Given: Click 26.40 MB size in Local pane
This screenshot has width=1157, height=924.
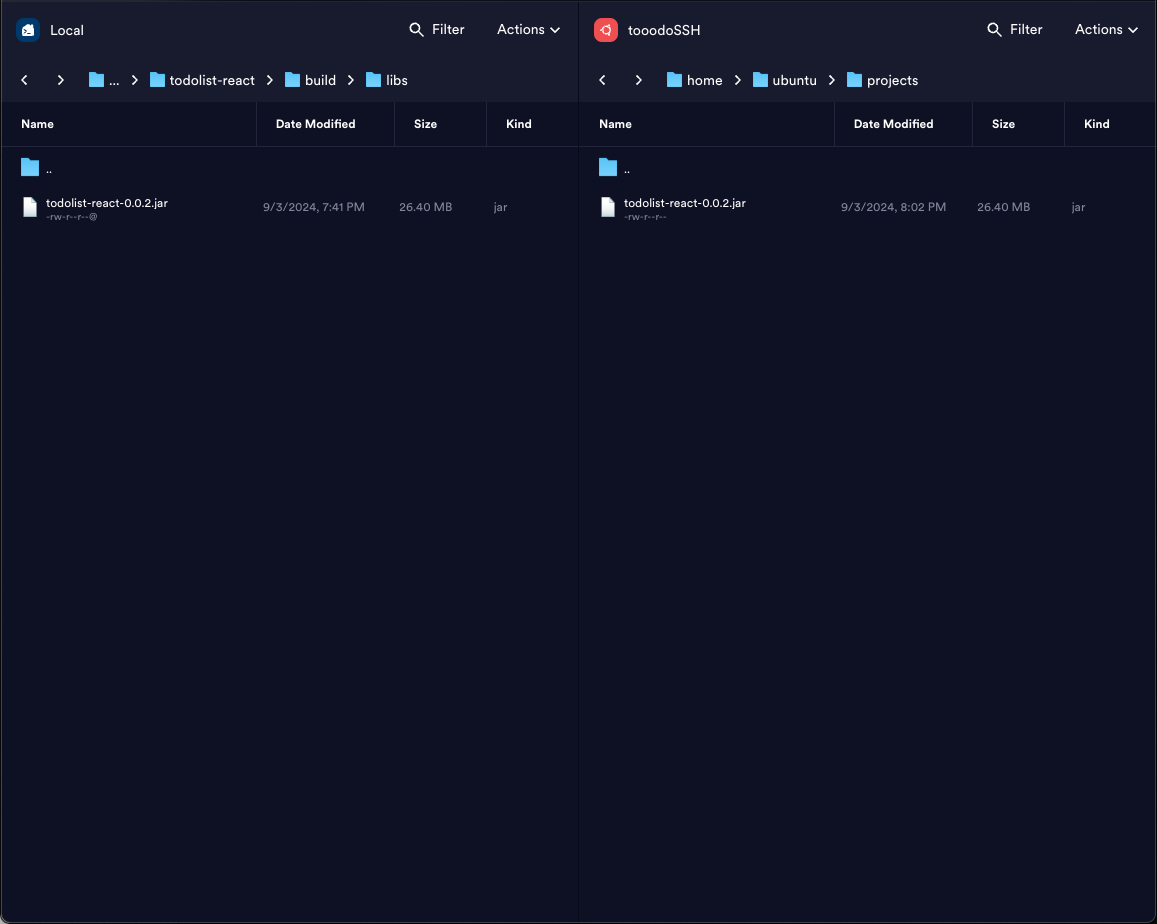Looking at the screenshot, I should tap(425, 207).
